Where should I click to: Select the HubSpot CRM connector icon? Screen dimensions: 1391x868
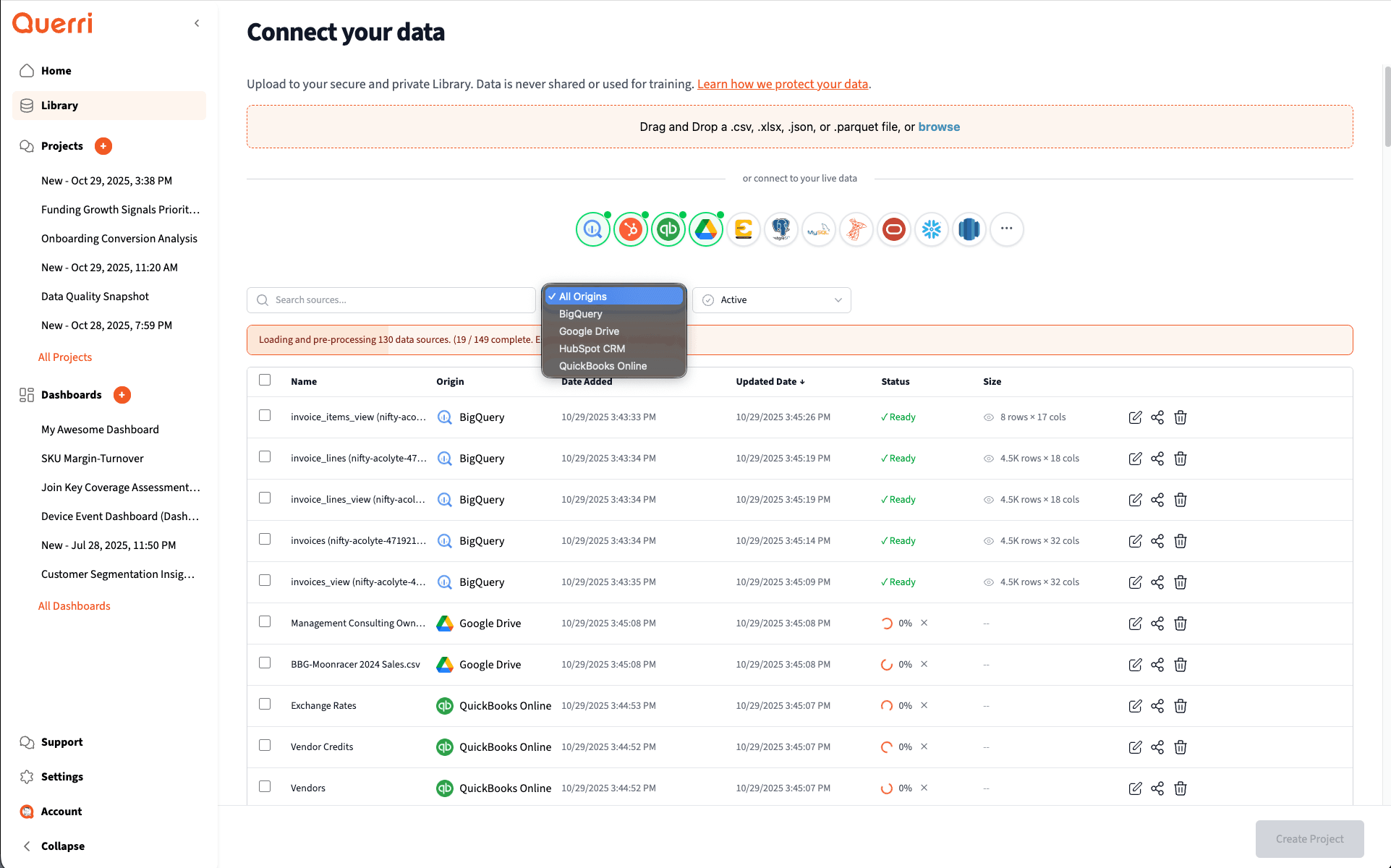click(x=631, y=229)
